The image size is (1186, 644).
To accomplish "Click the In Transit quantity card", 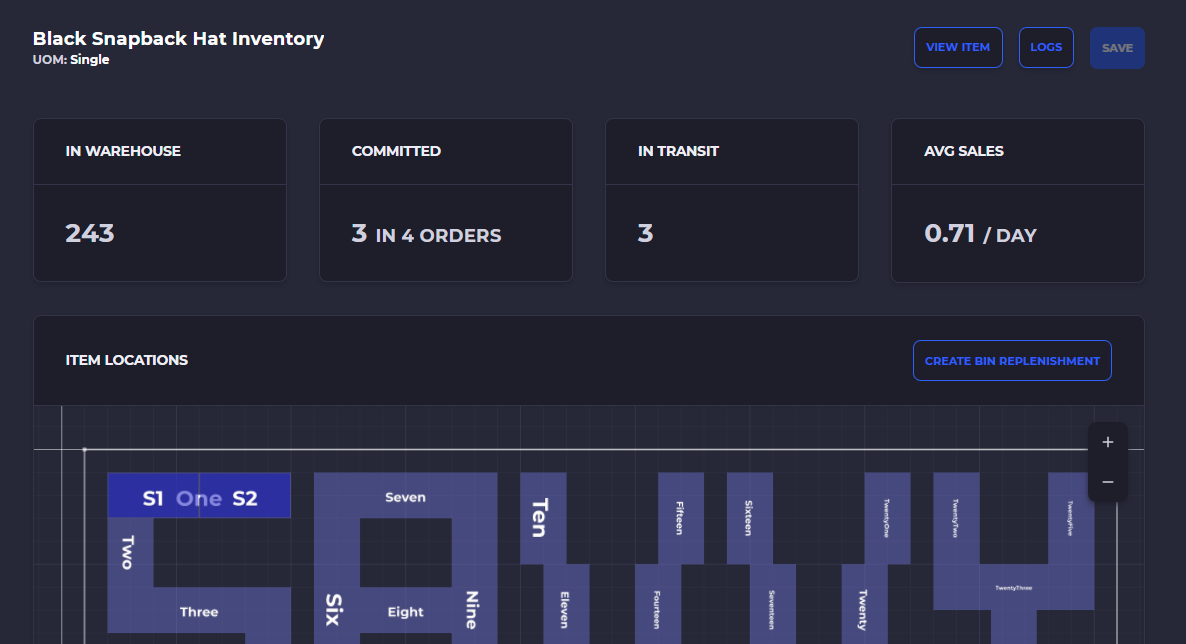I will click(731, 233).
